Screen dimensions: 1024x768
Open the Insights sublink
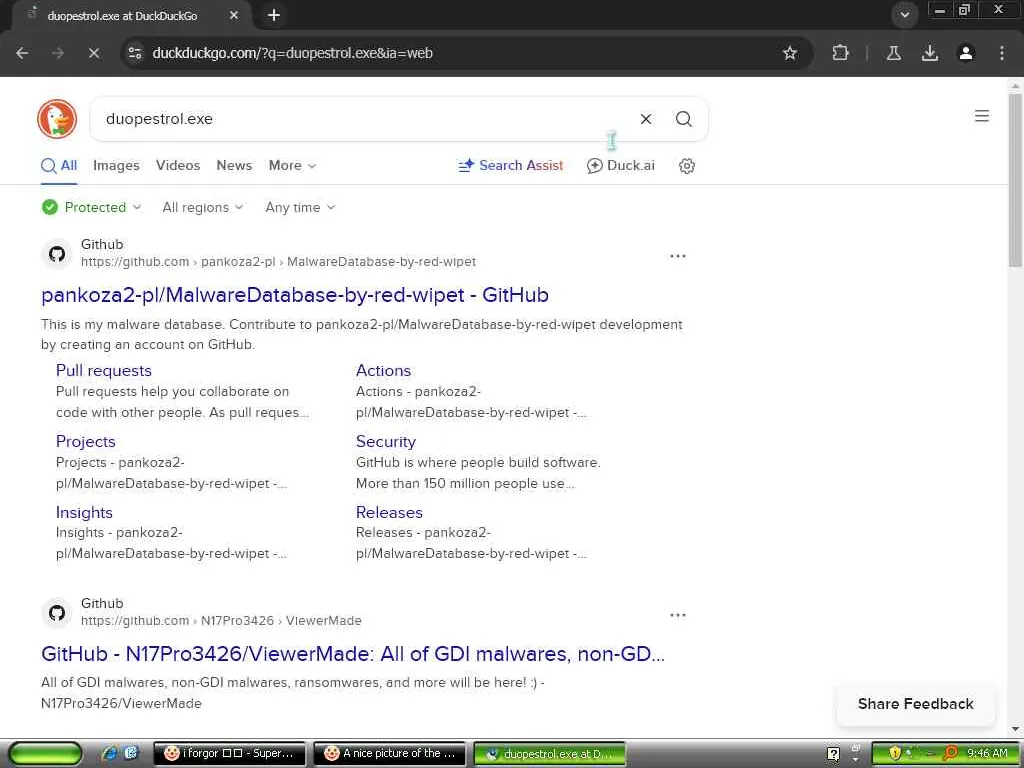(x=84, y=513)
